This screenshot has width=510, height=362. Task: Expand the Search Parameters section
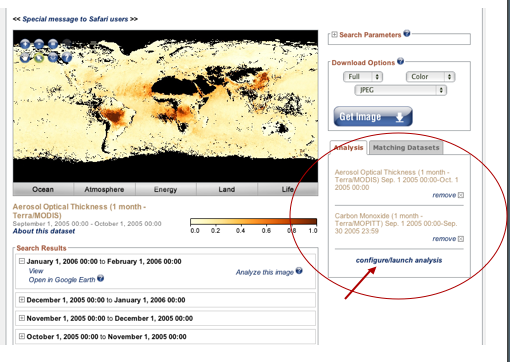click(334, 35)
